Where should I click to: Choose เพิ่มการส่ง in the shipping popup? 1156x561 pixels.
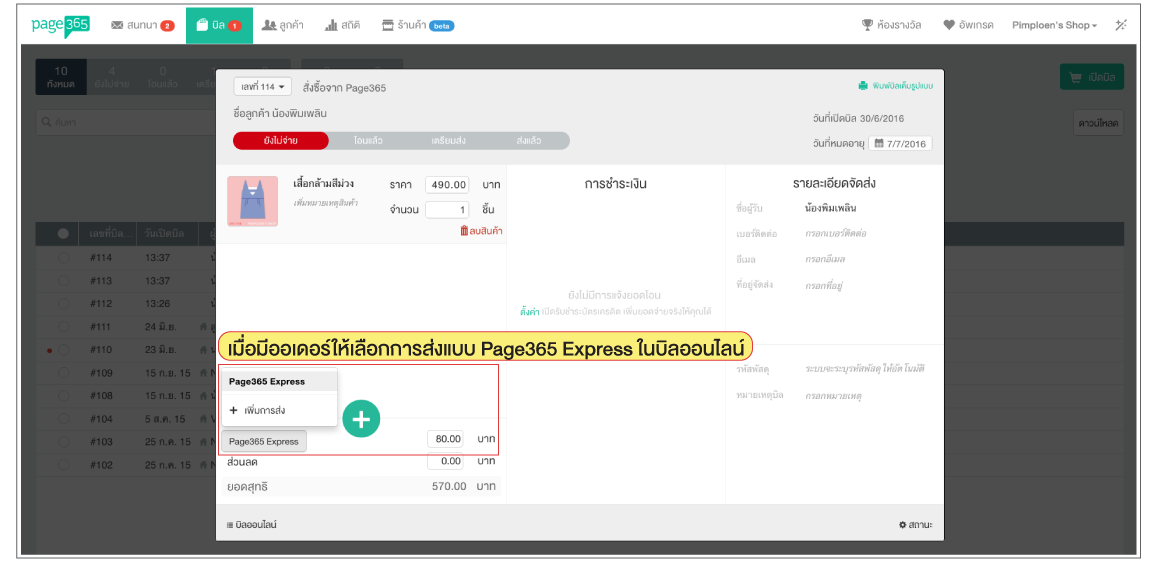279,410
